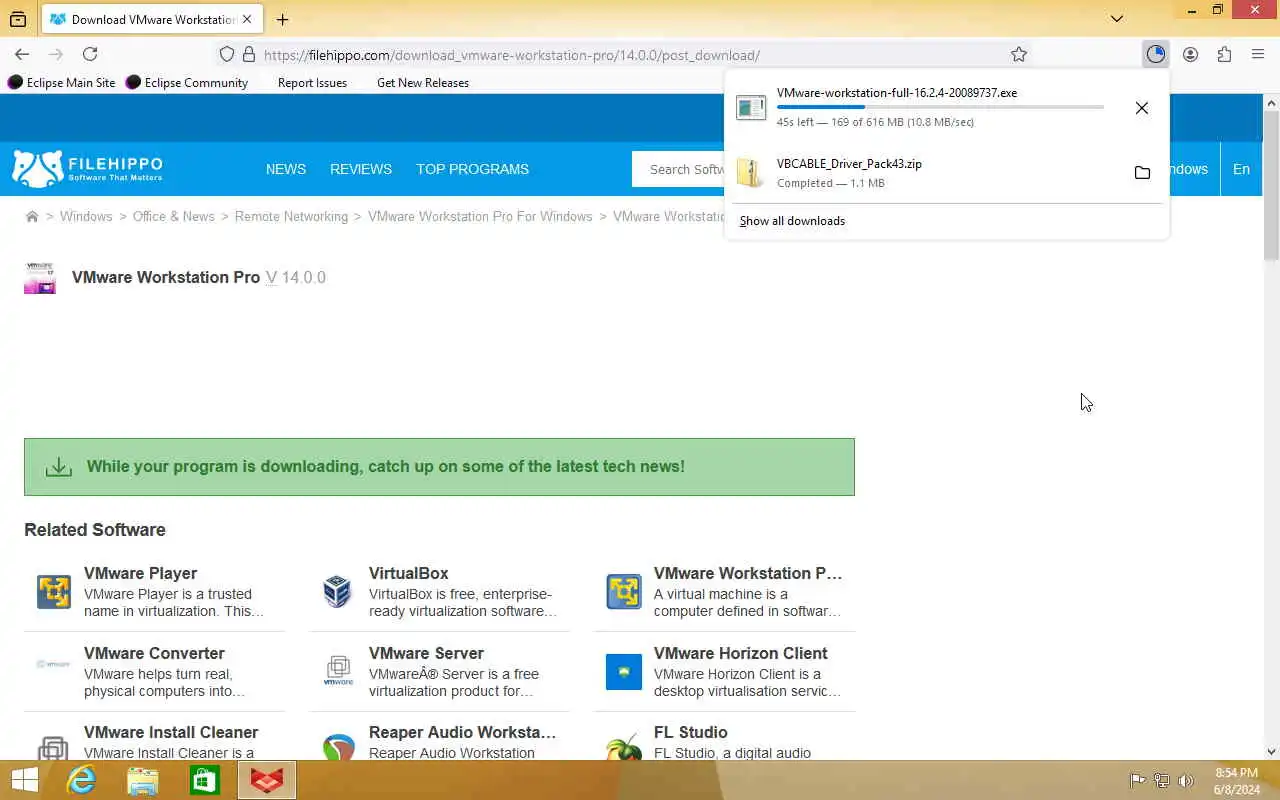Expand the list all tabs chevron

click(x=1117, y=18)
